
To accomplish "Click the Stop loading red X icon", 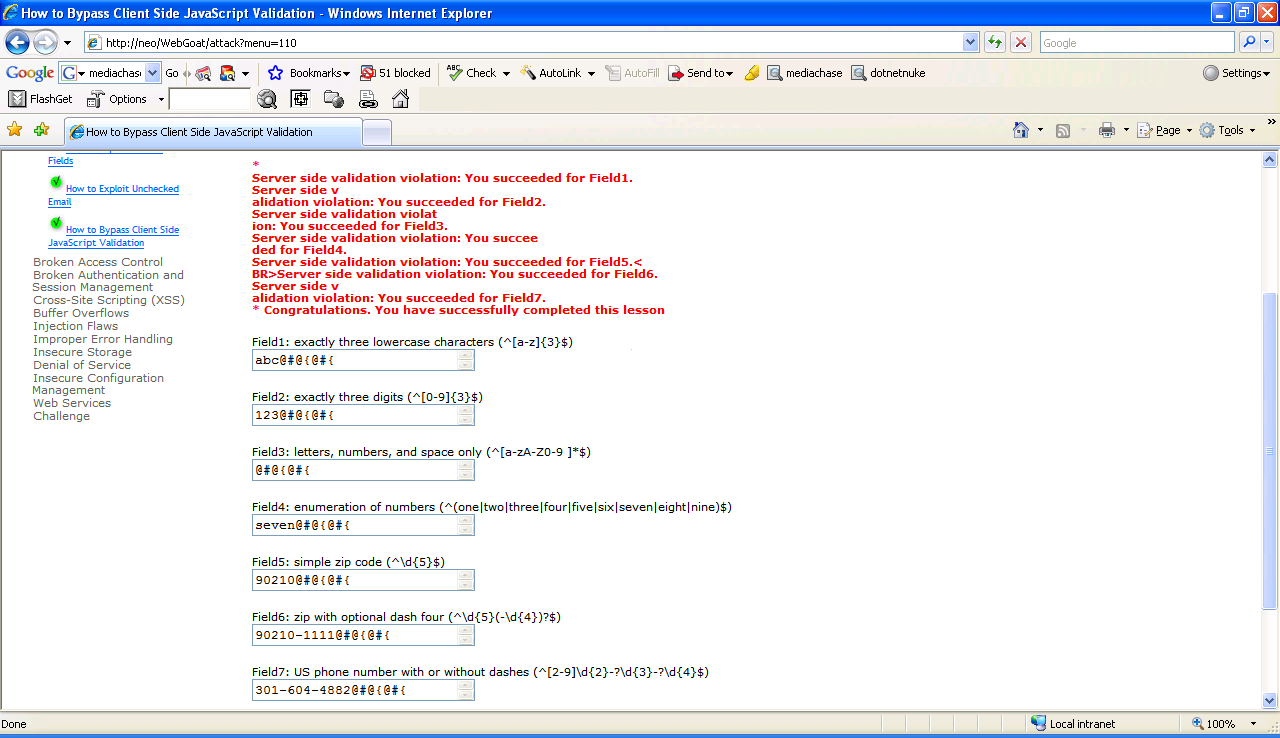I will (x=1021, y=43).
